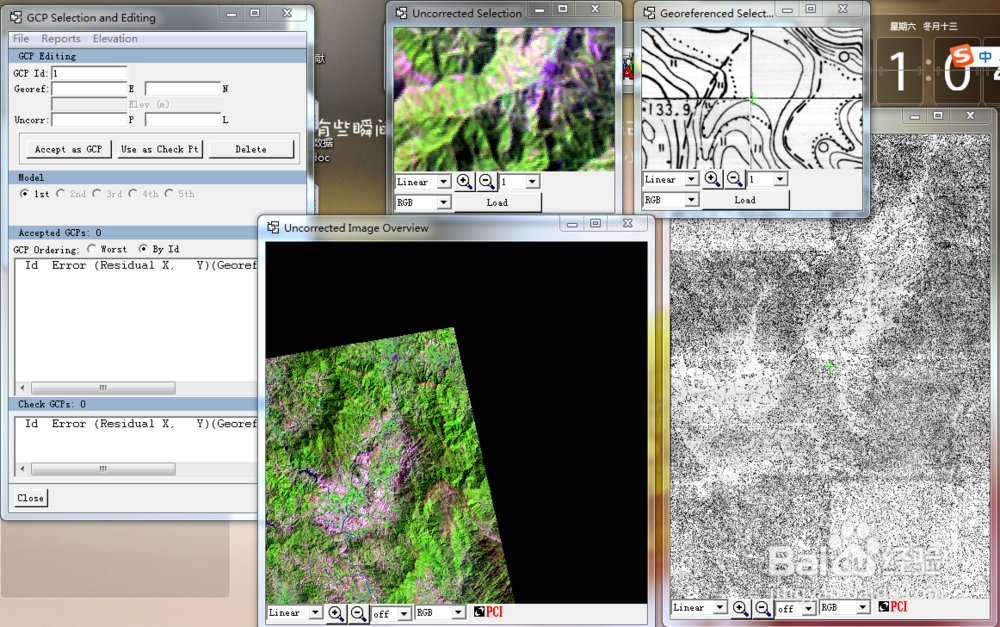This screenshot has height=627, width=1000.
Task: Zoom out on Georeferenced Selection window
Action: point(734,179)
